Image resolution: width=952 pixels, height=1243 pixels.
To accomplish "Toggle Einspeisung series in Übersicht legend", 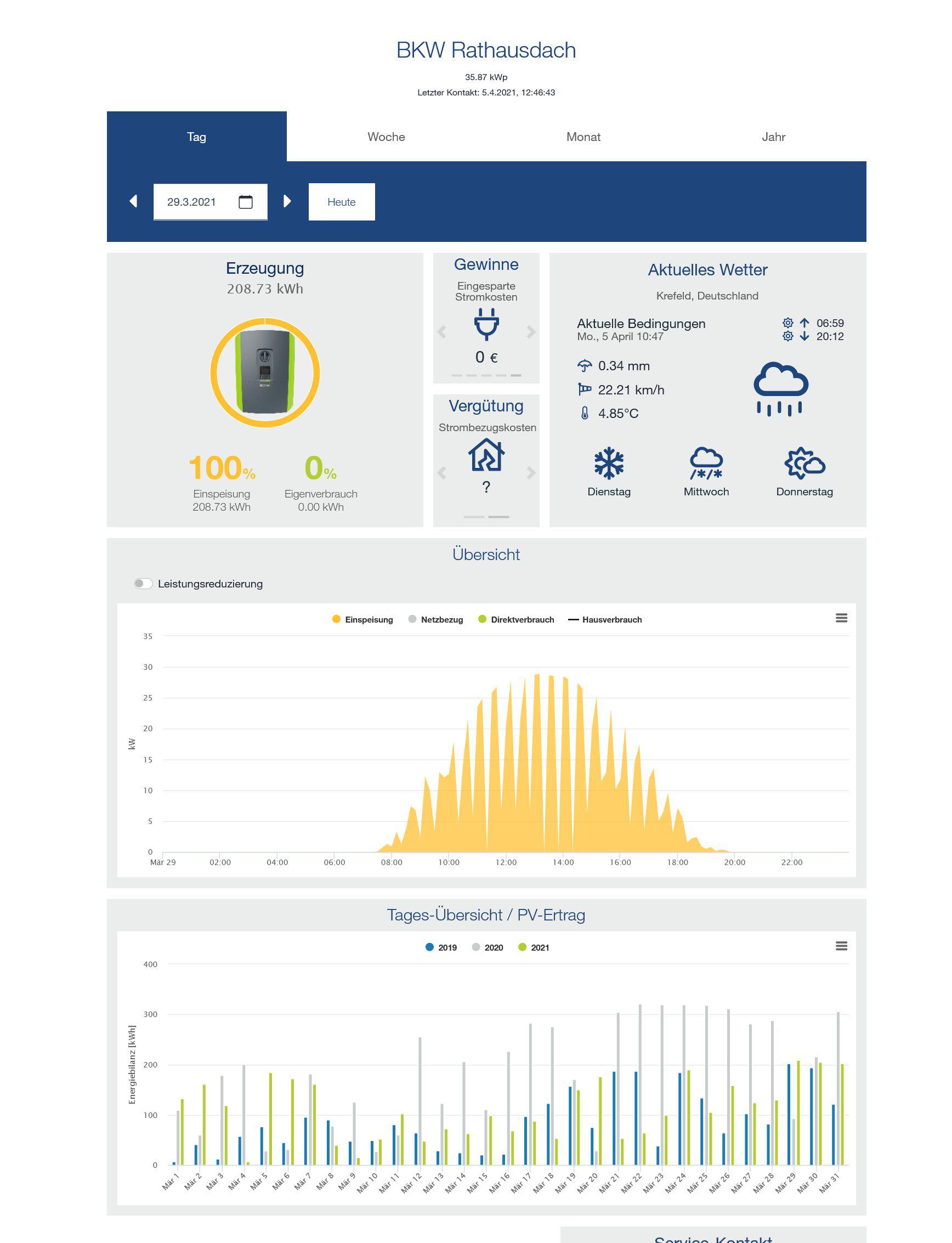I will (362, 619).
